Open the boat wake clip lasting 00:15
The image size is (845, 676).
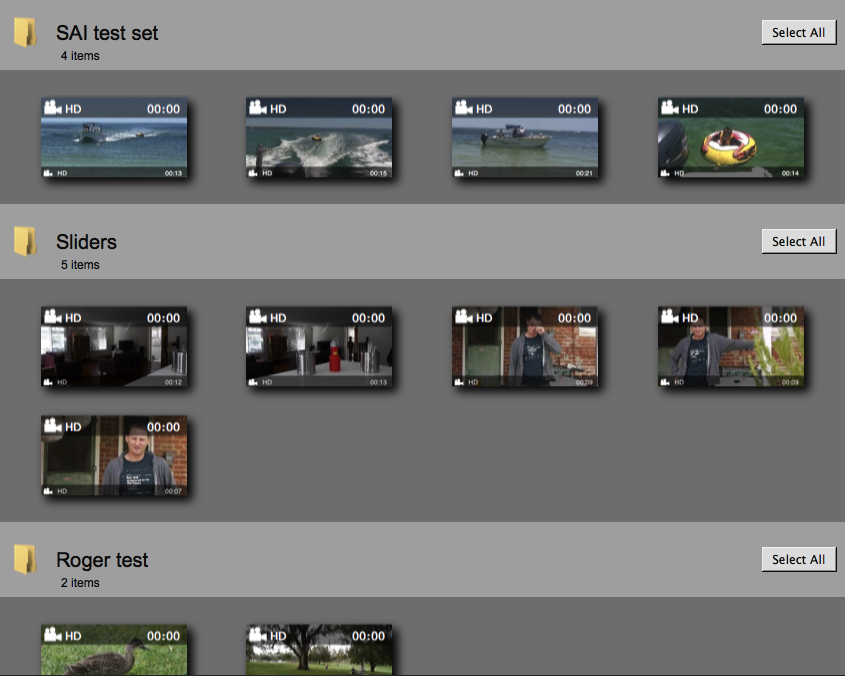click(319, 138)
